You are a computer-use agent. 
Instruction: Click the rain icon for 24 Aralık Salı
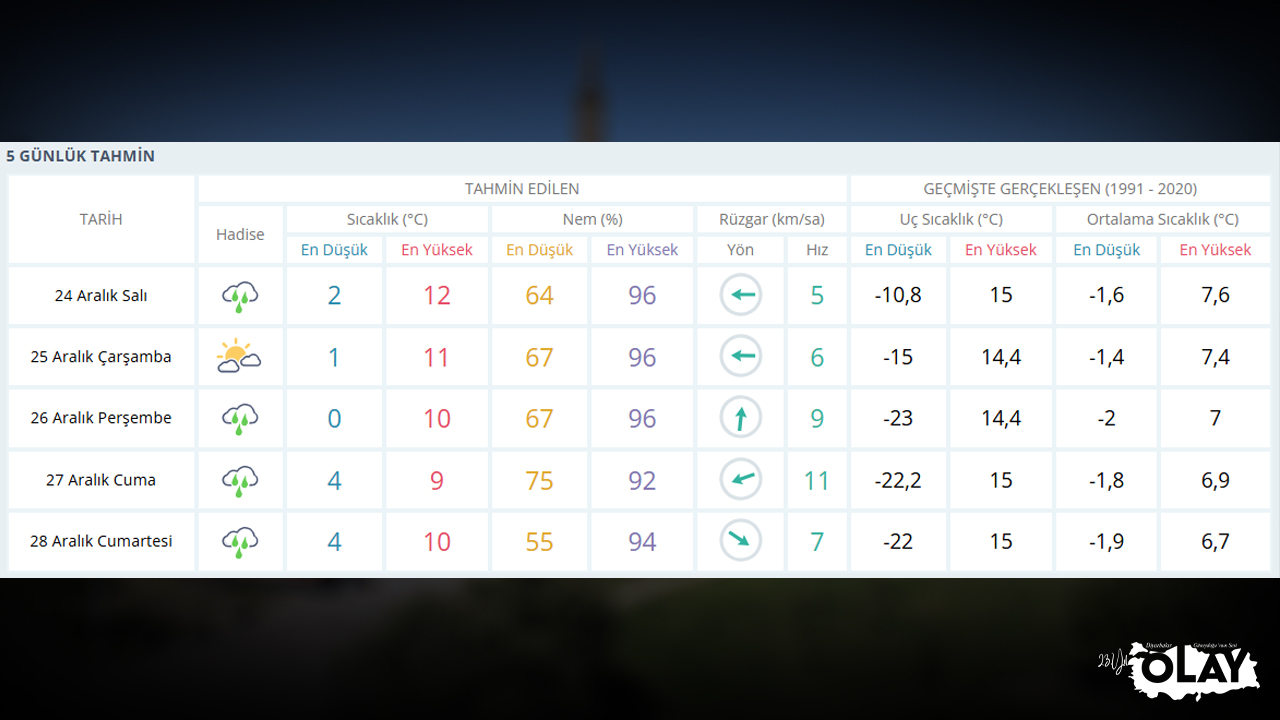[240, 295]
